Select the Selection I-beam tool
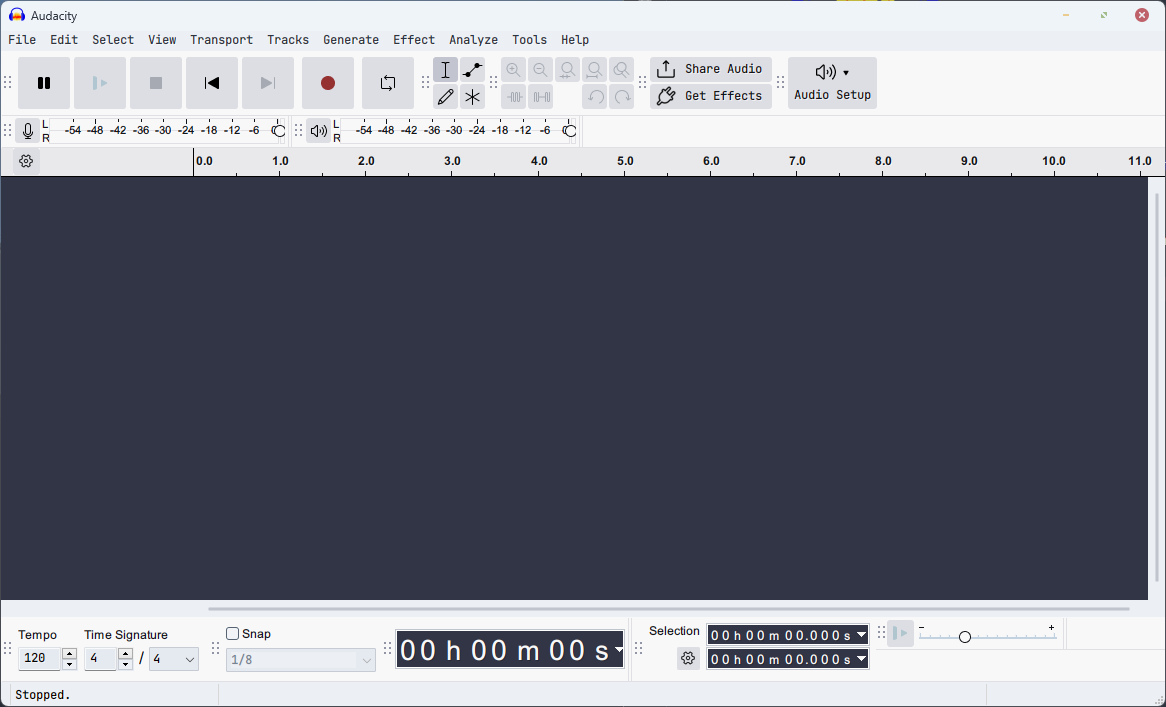This screenshot has height=707, width=1166. [446, 70]
